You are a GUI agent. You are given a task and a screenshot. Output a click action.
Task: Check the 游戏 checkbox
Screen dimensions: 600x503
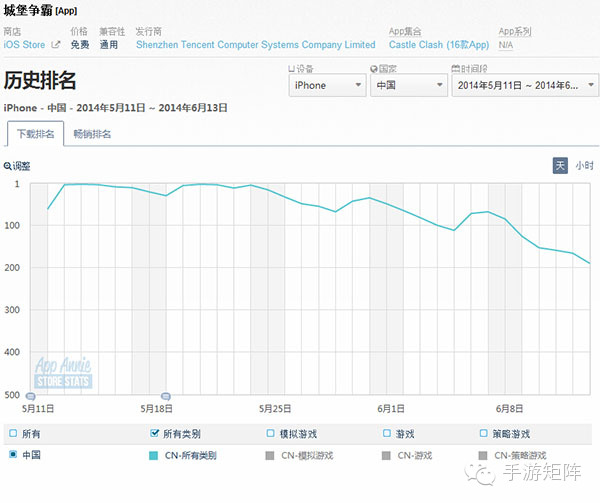pyautogui.click(x=387, y=433)
